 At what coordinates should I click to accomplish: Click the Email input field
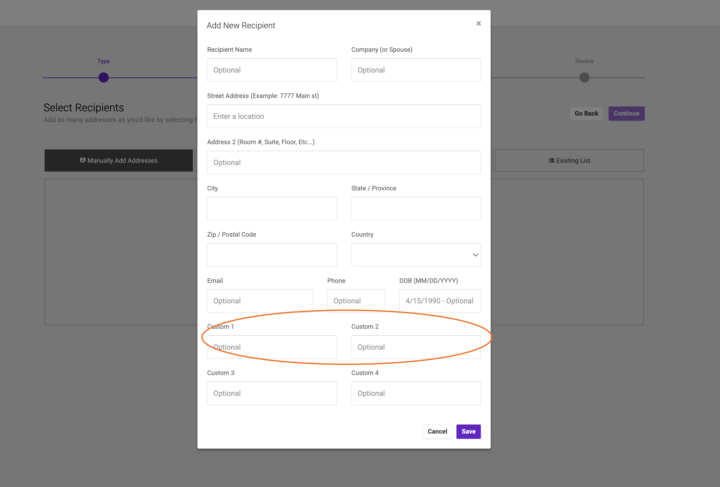click(259, 300)
